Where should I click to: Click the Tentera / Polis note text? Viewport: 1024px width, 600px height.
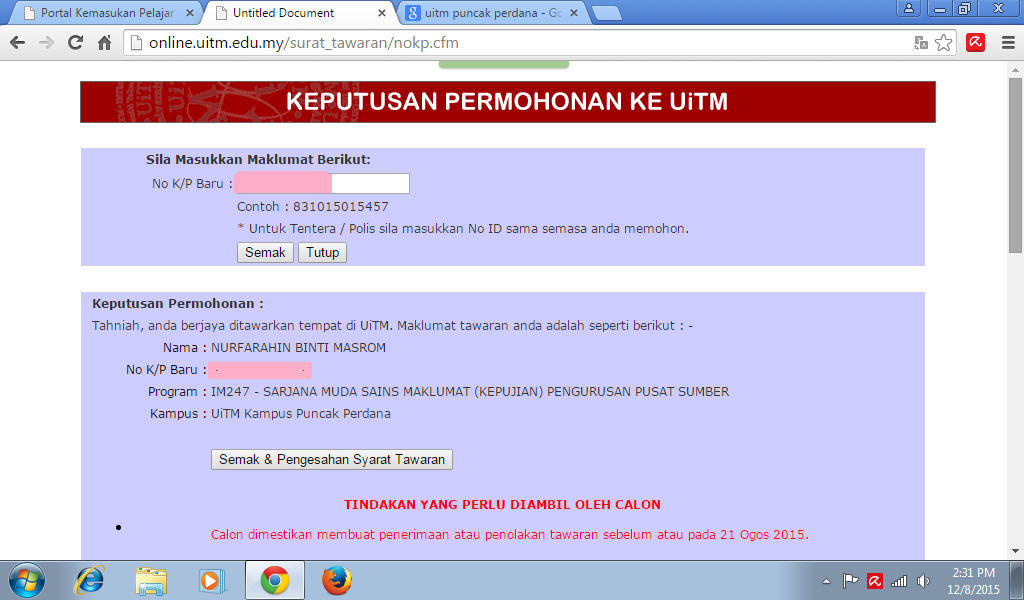pos(463,229)
